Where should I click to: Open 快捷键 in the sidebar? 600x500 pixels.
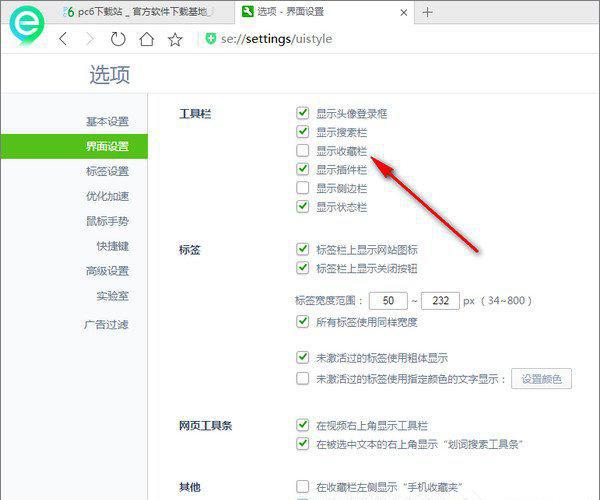[112, 246]
